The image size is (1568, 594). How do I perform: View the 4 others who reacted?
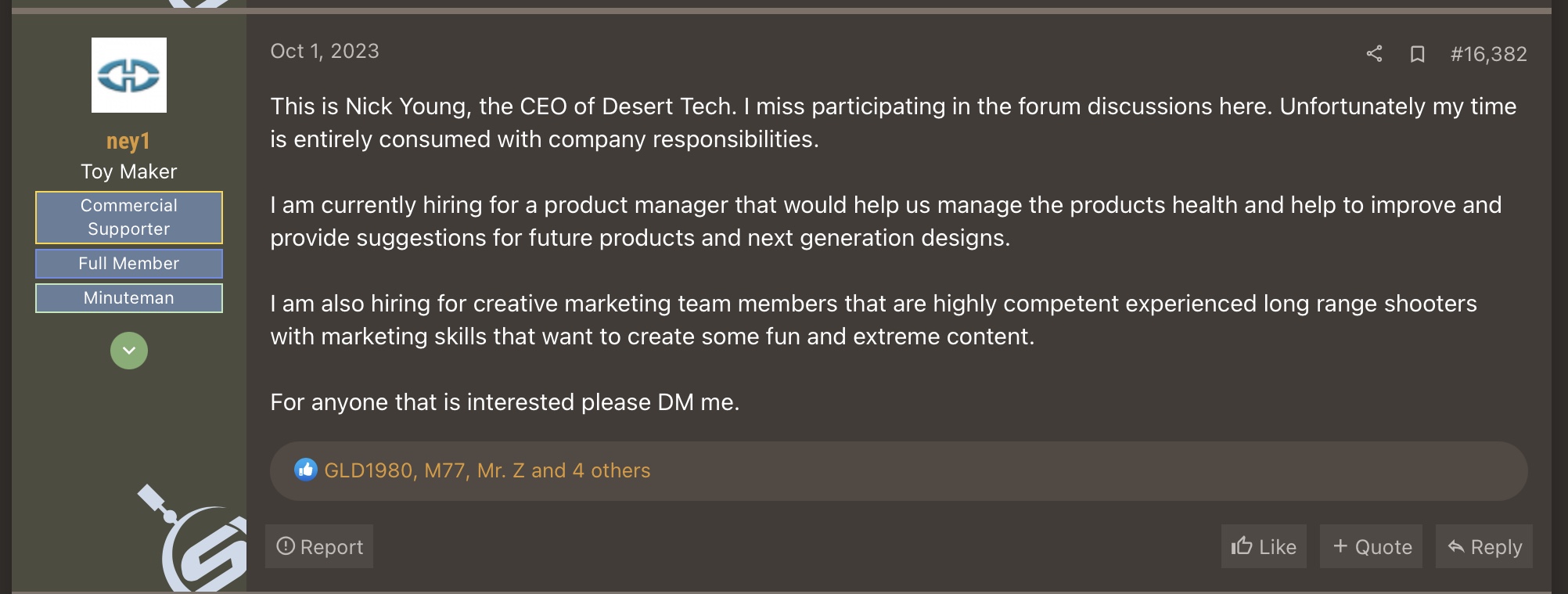(x=611, y=470)
